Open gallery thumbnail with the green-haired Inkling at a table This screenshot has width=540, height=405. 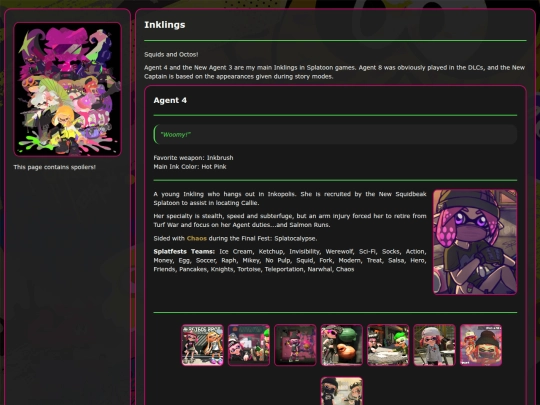(x=388, y=345)
